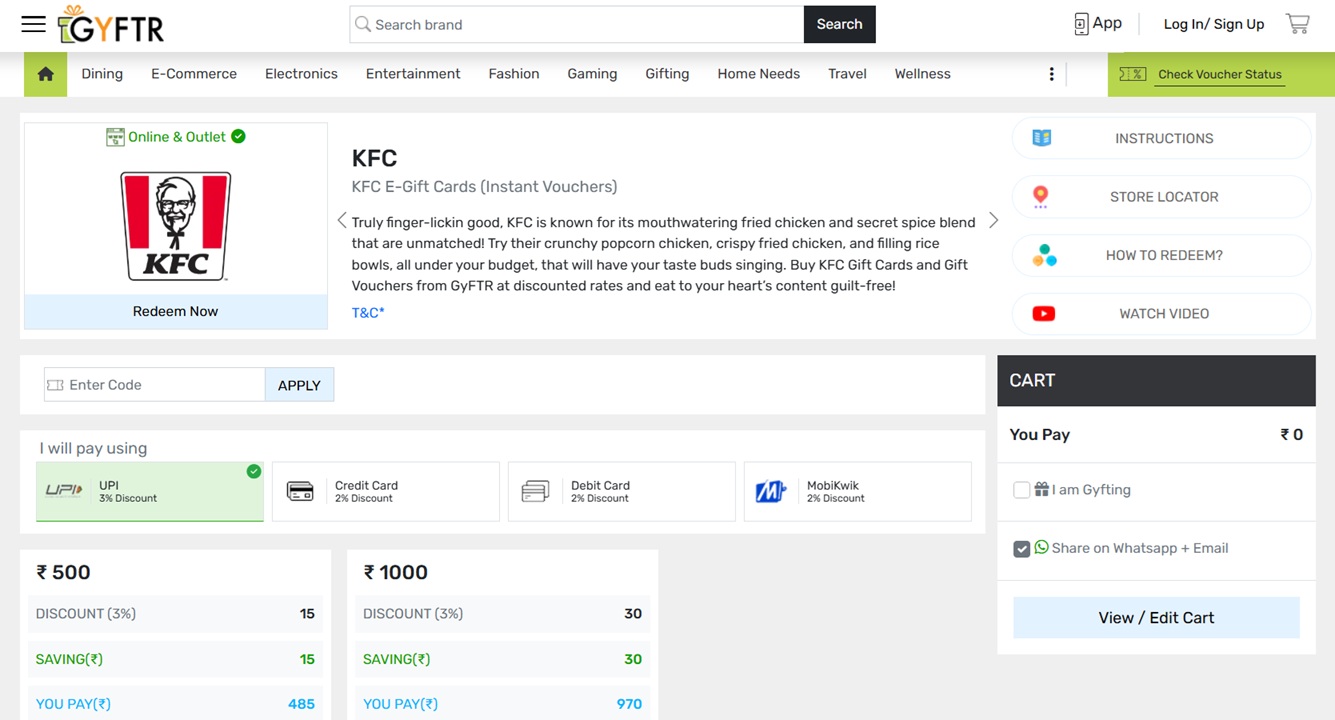Open the Dining category

click(102, 74)
